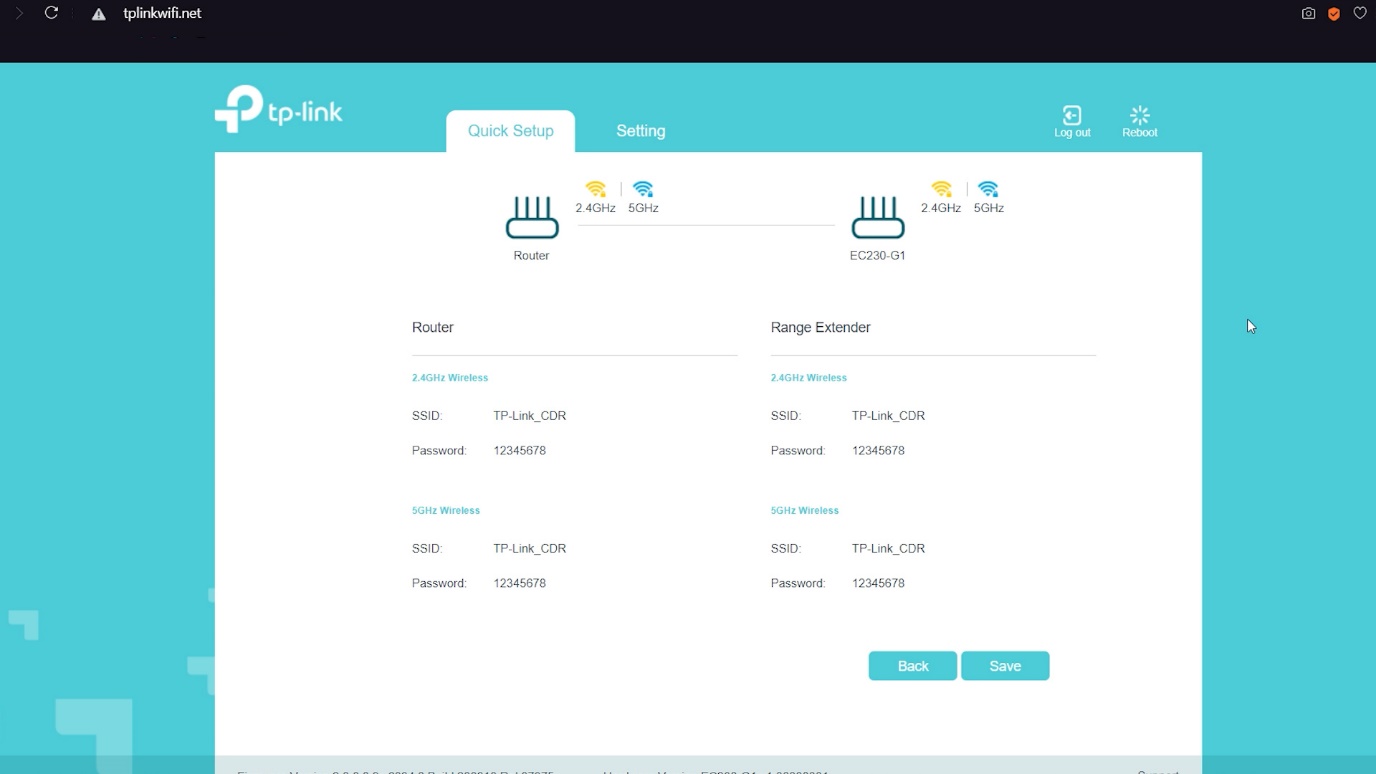
Task: Select the Router section heading
Action: pos(433,327)
